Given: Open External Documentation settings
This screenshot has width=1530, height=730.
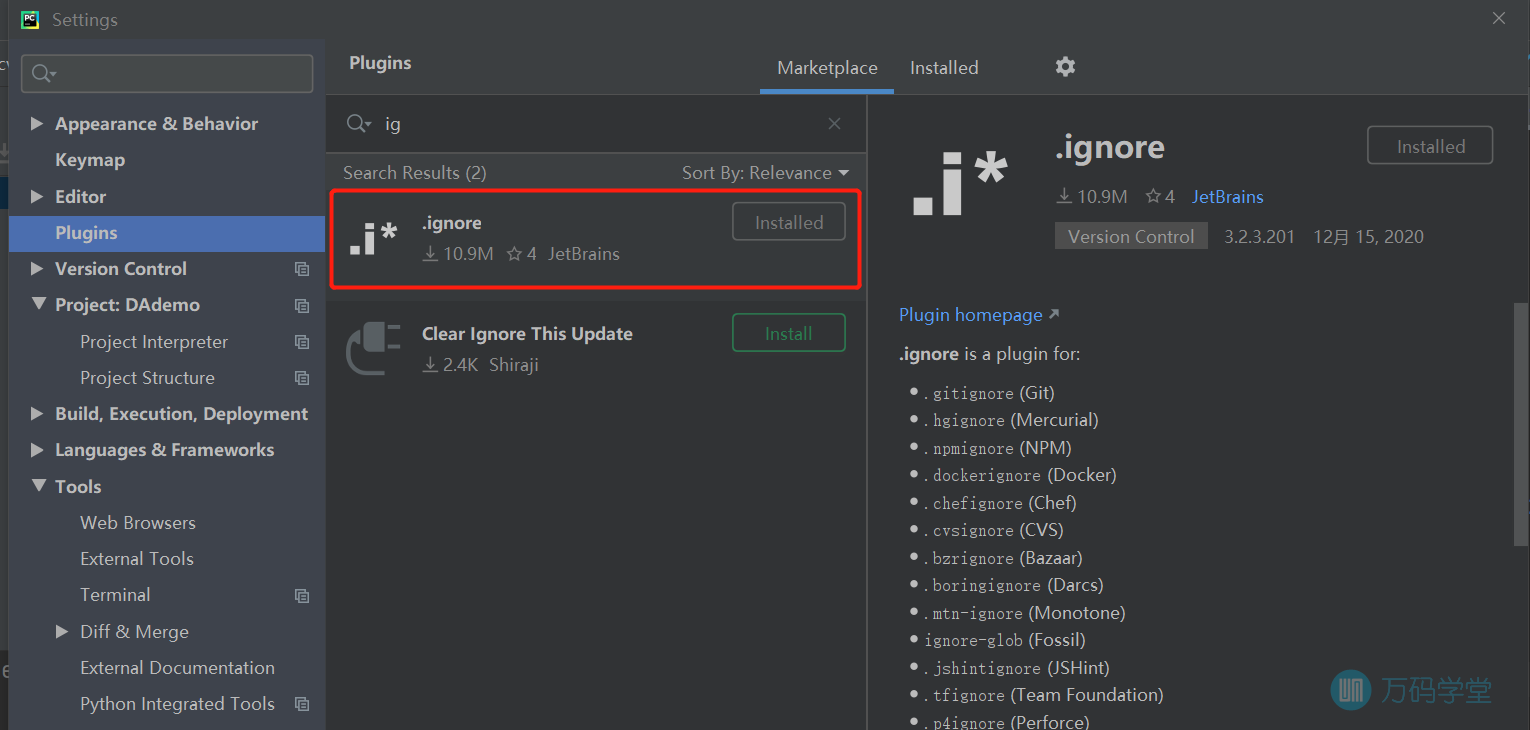Looking at the screenshot, I should pos(177,668).
